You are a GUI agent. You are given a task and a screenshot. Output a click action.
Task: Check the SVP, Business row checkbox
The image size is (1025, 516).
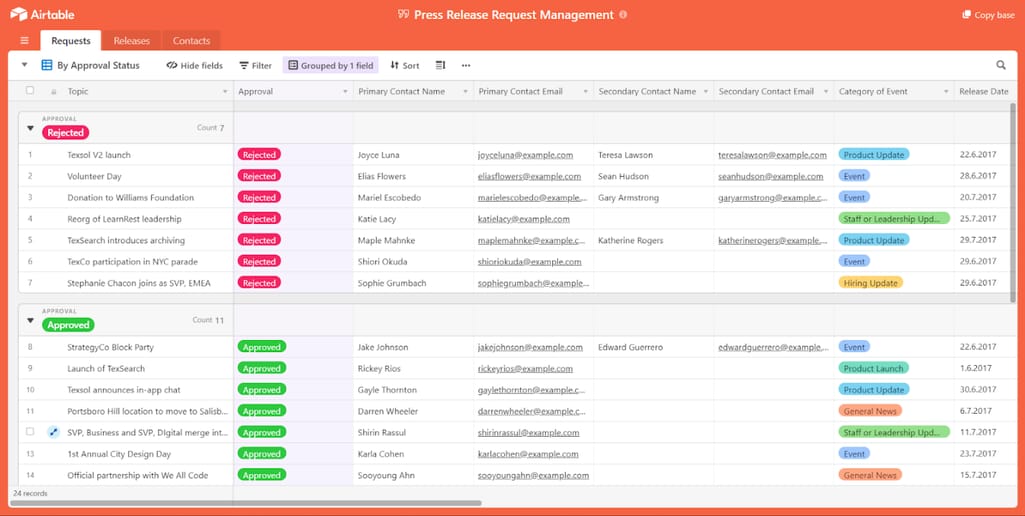click(x=30, y=432)
